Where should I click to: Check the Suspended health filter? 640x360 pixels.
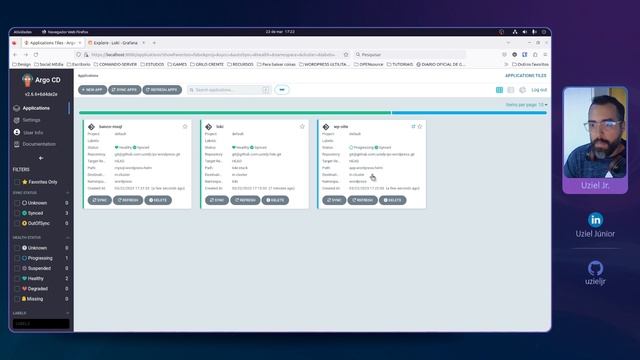[17, 268]
